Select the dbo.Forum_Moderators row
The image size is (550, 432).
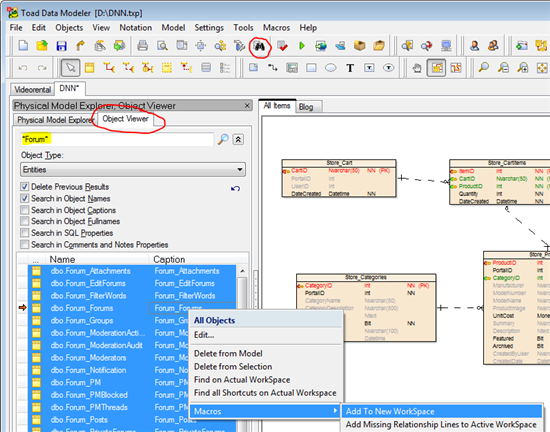(x=132, y=358)
